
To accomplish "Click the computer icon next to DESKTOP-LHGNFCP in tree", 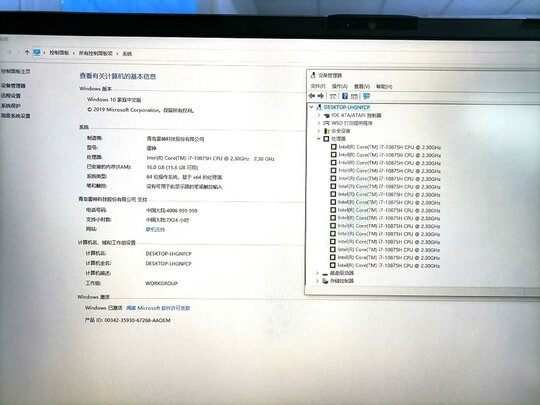I will click(x=319, y=107).
